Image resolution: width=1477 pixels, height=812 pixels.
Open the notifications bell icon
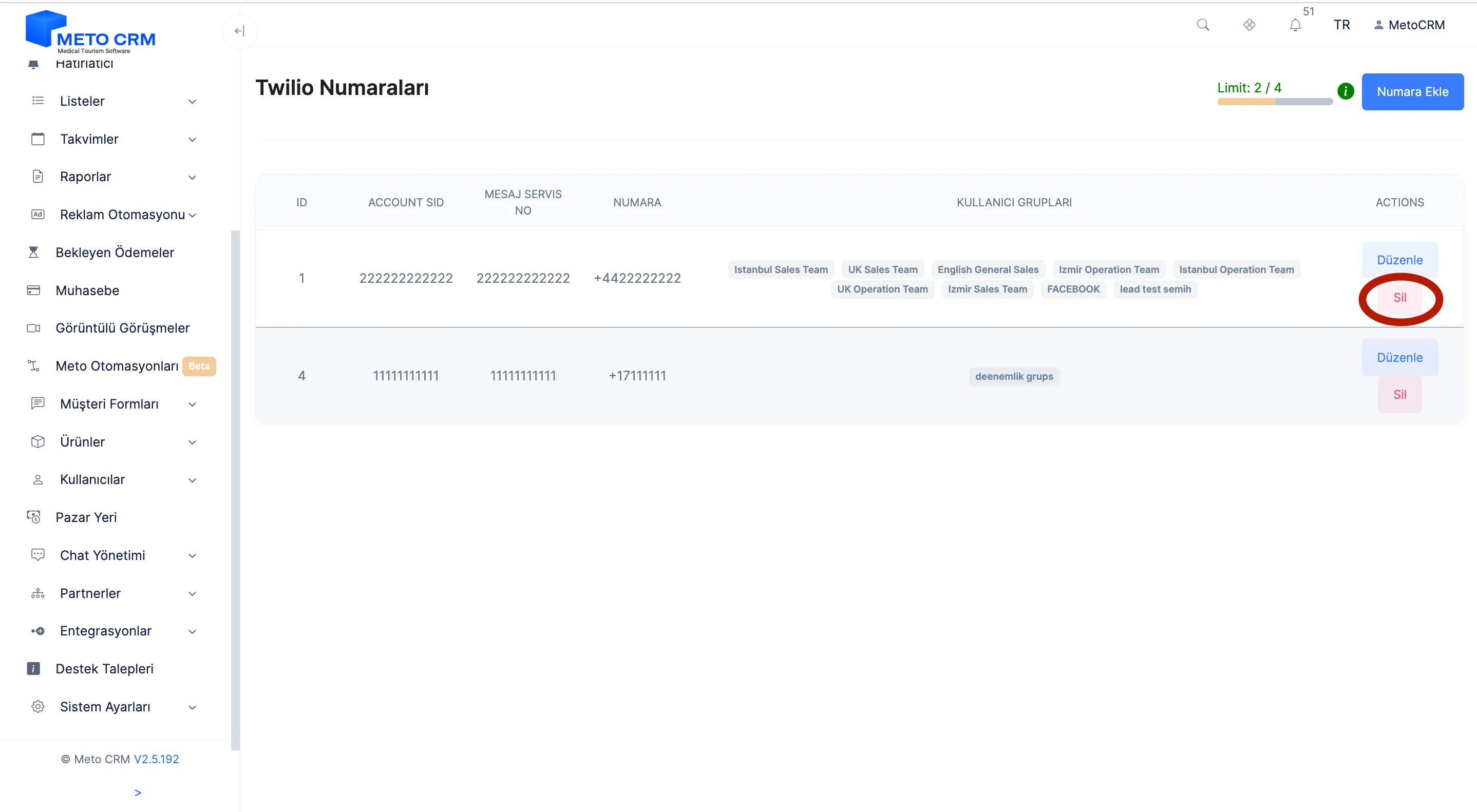coord(1295,25)
